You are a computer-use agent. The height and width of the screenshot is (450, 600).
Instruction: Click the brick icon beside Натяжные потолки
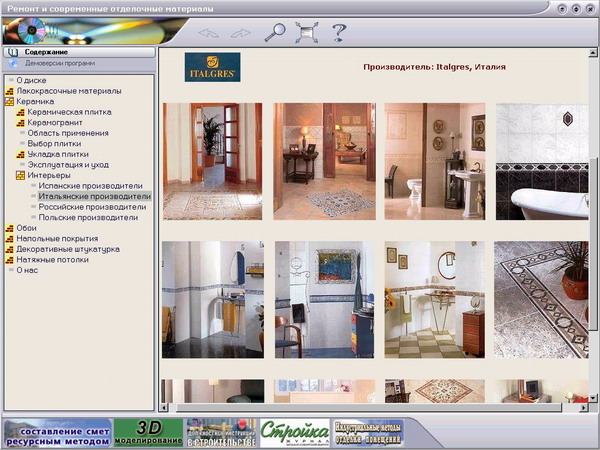[9, 260]
